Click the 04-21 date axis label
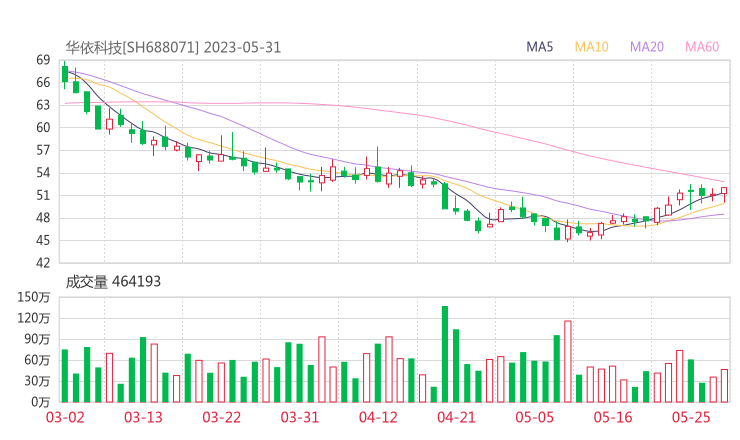 point(456,417)
